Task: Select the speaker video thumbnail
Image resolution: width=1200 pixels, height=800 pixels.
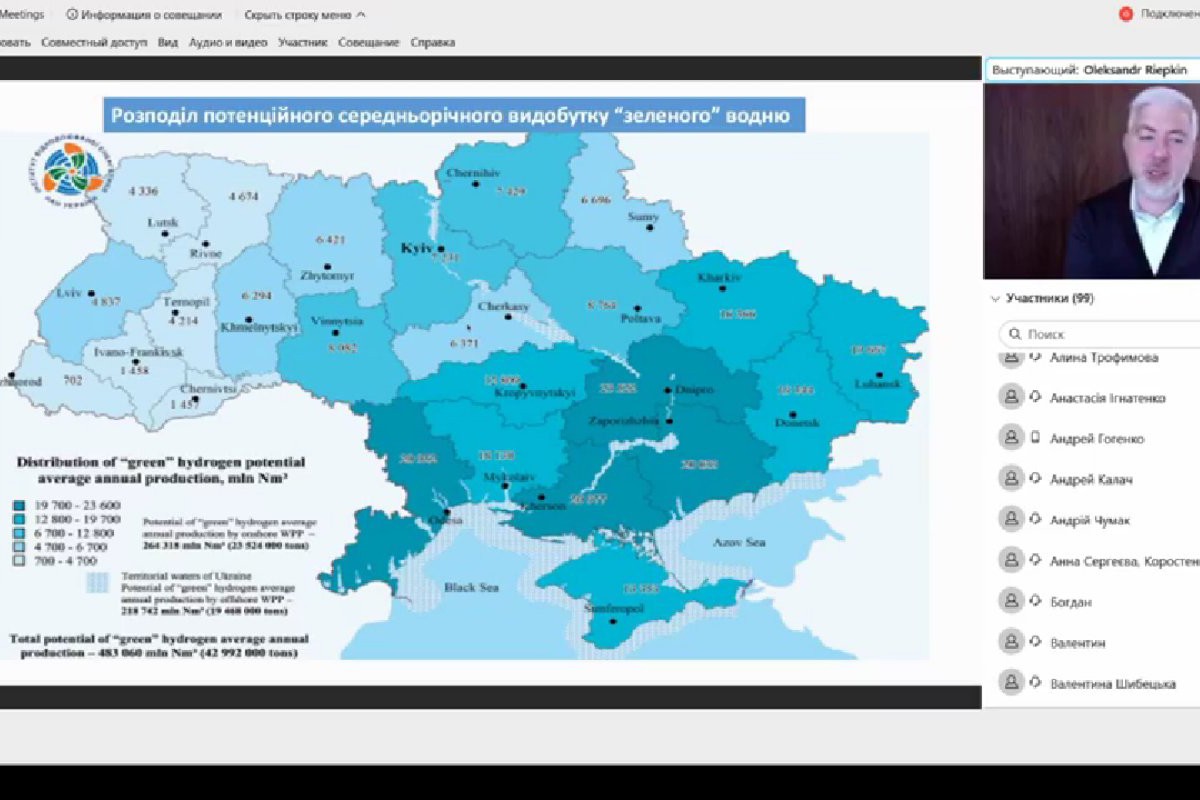Action: pos(1091,181)
